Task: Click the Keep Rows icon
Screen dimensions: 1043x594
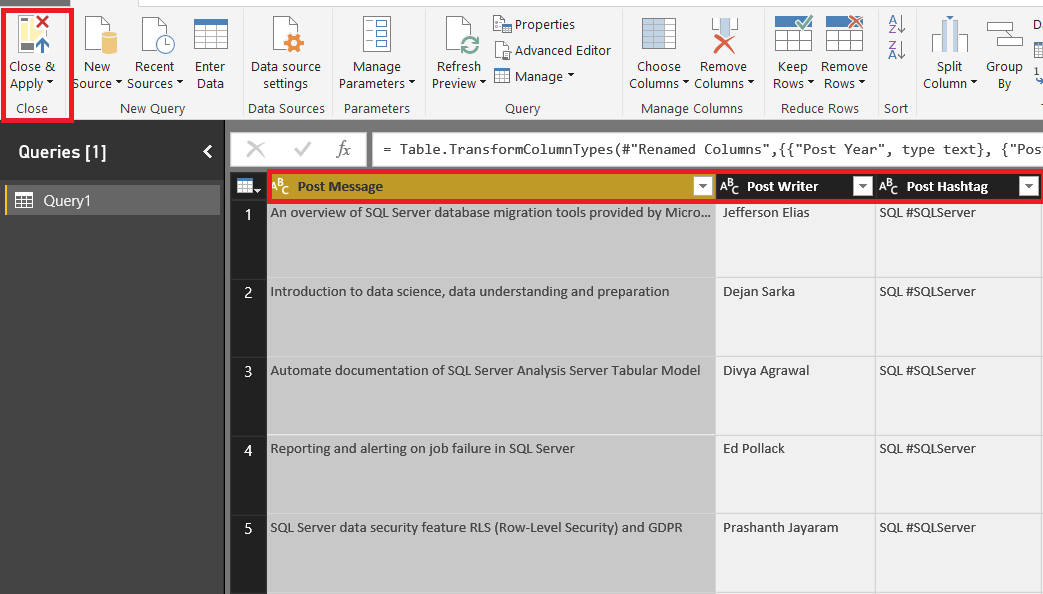Action: pyautogui.click(x=792, y=35)
